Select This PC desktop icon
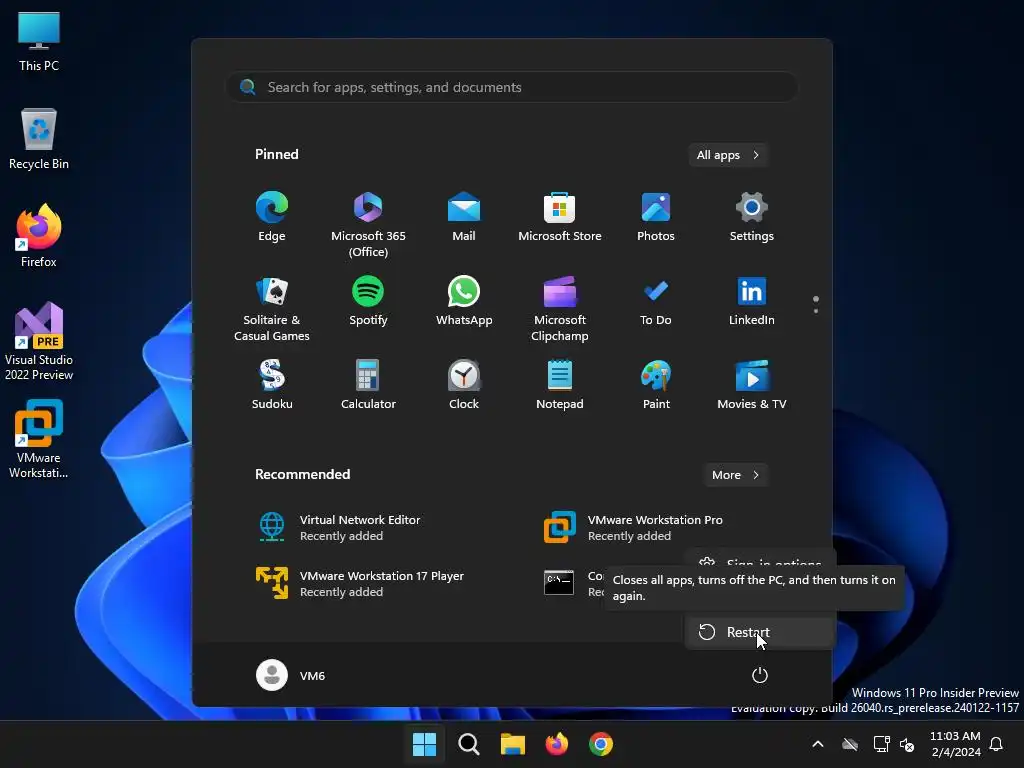The width and height of the screenshot is (1024, 768). click(x=39, y=41)
